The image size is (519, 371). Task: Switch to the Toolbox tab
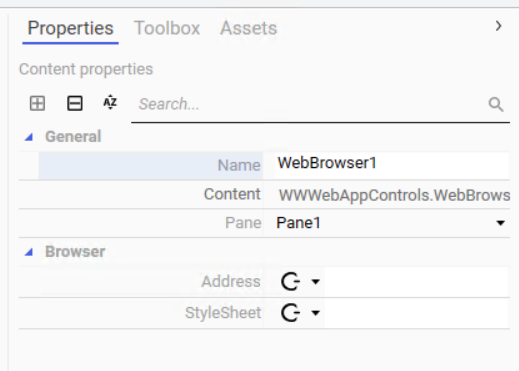(x=167, y=28)
